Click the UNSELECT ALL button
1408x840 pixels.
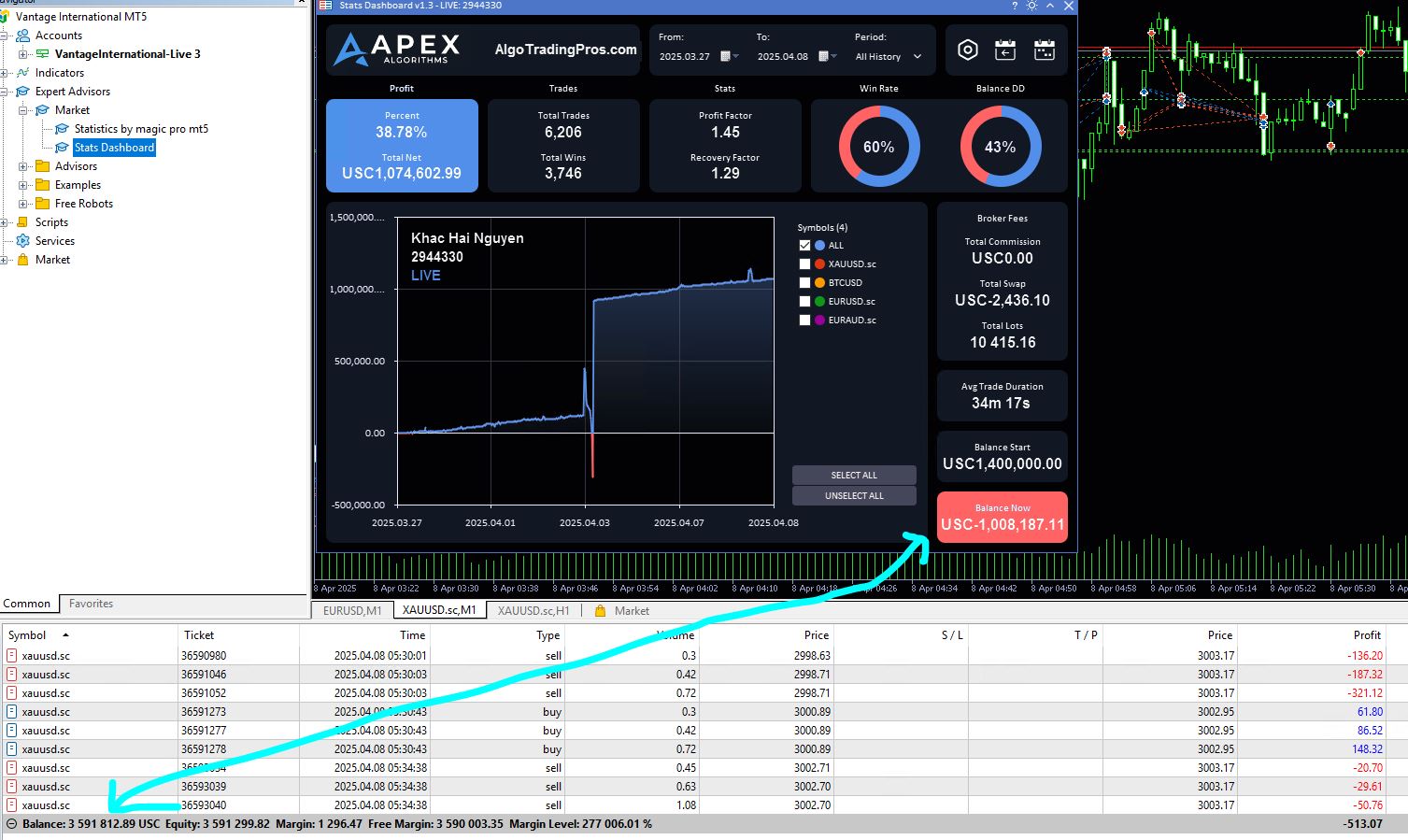click(x=854, y=496)
